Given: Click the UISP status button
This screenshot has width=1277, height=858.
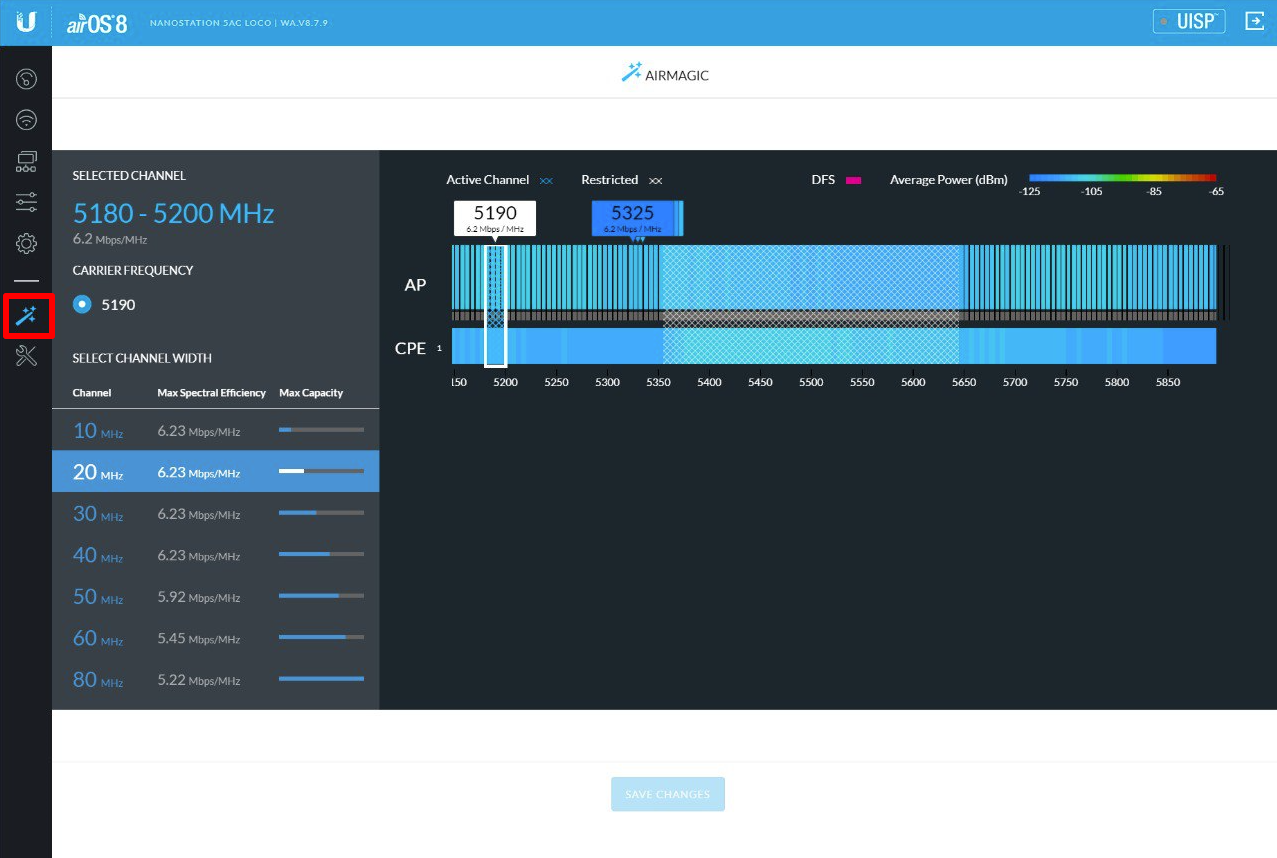Looking at the screenshot, I should [x=1189, y=21].
